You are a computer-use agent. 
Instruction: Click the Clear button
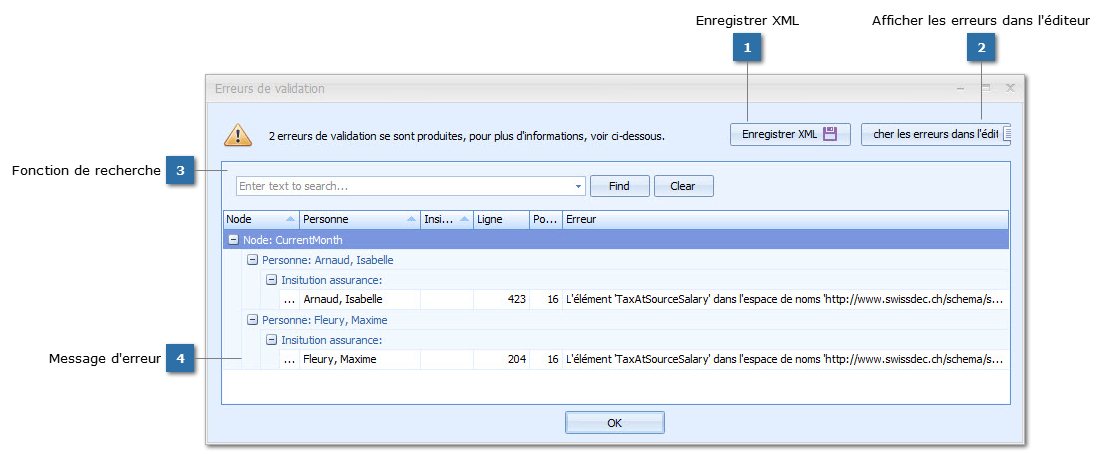coord(683,186)
